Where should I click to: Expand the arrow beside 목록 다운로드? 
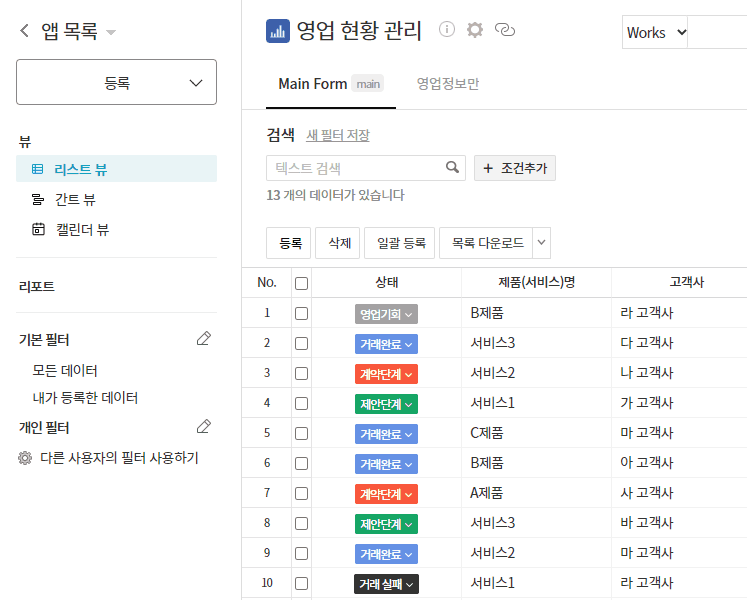542,242
